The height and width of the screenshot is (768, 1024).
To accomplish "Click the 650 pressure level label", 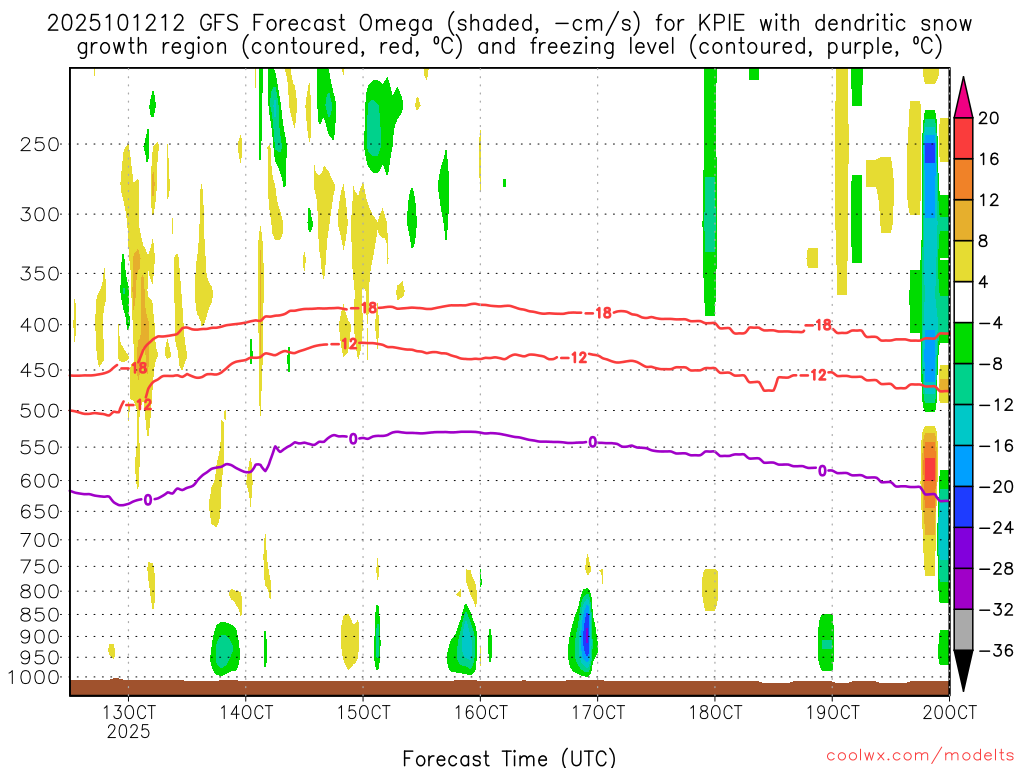I will tap(40, 511).
